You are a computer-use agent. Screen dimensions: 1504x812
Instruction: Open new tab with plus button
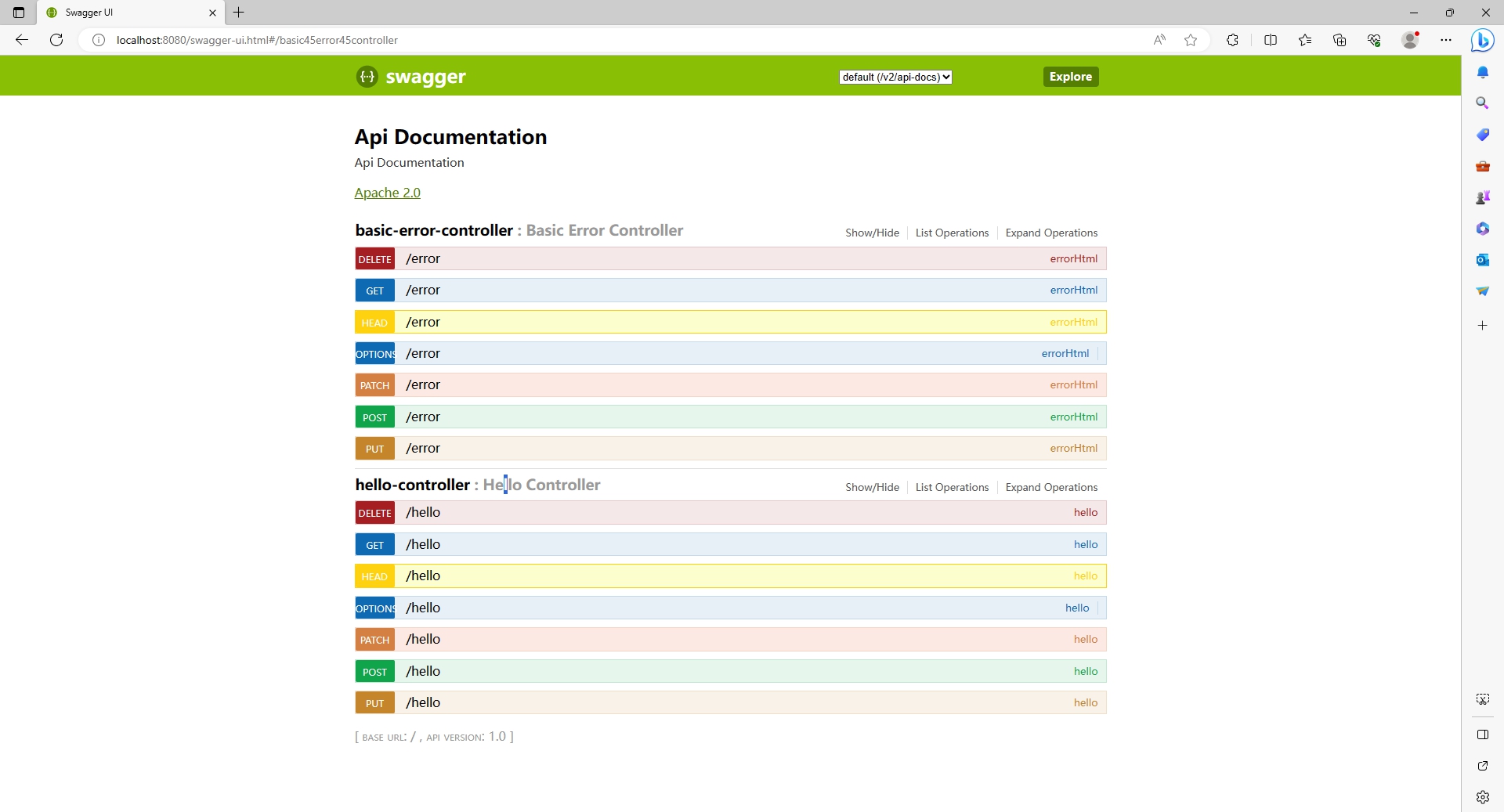[239, 13]
